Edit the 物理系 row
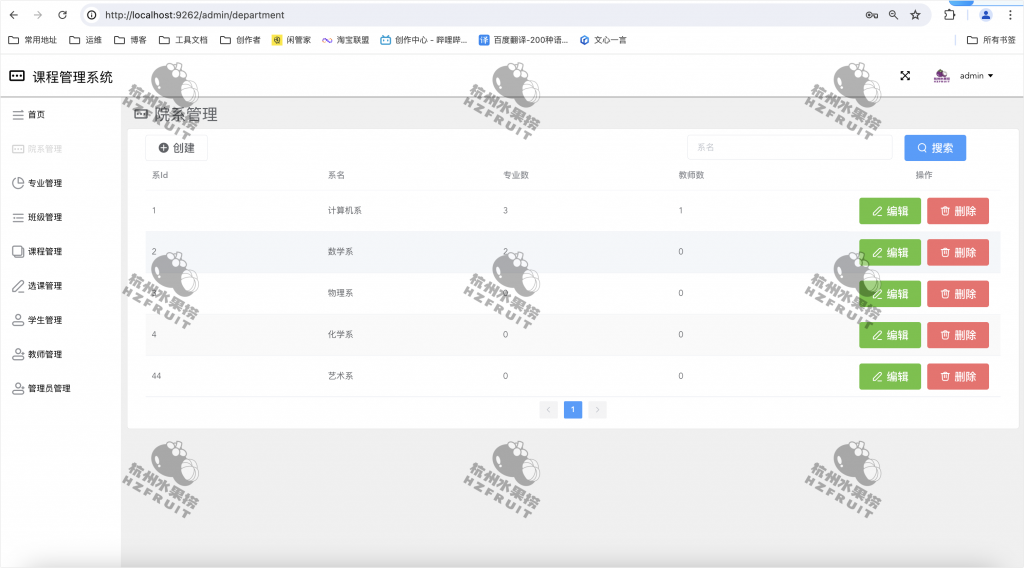The image size is (1024, 568). pyautogui.click(x=889, y=294)
